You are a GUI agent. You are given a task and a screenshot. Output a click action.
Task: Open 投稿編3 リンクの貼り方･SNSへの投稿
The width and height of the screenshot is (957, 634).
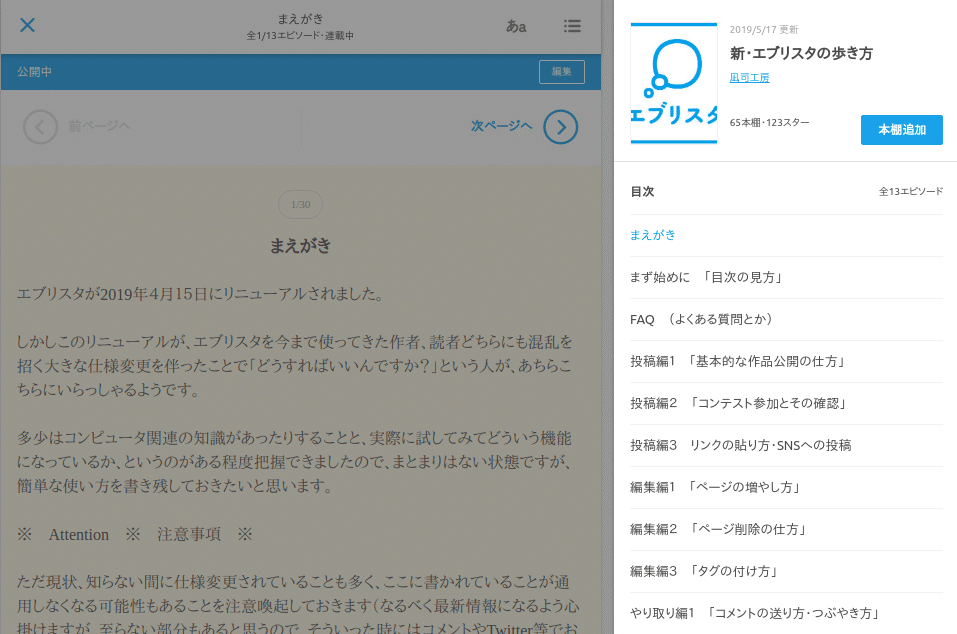pyautogui.click(x=786, y=446)
